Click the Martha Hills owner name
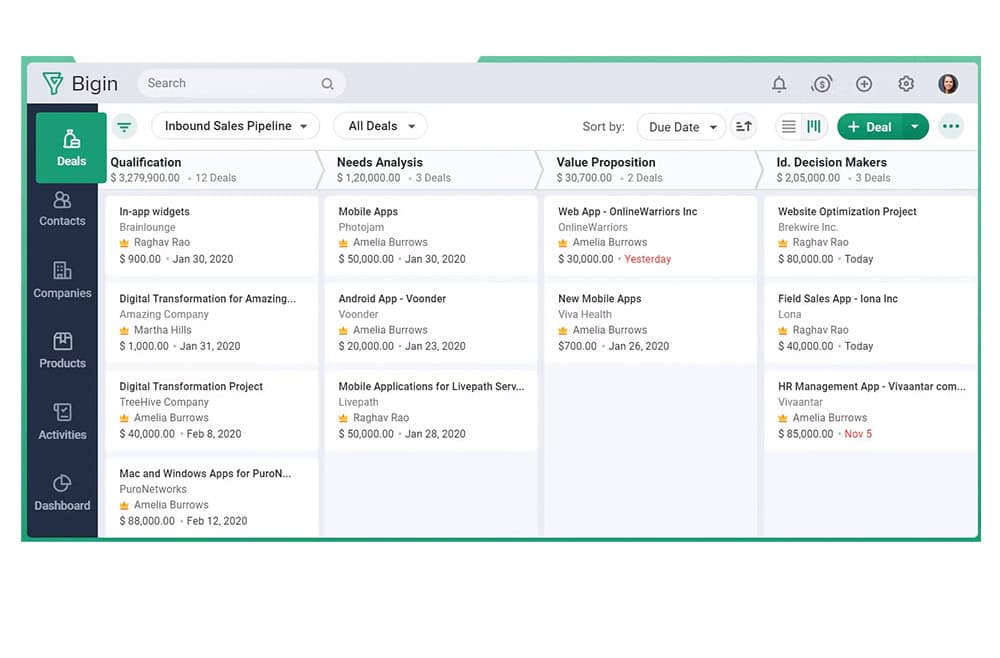The image size is (1000, 658). click(163, 330)
